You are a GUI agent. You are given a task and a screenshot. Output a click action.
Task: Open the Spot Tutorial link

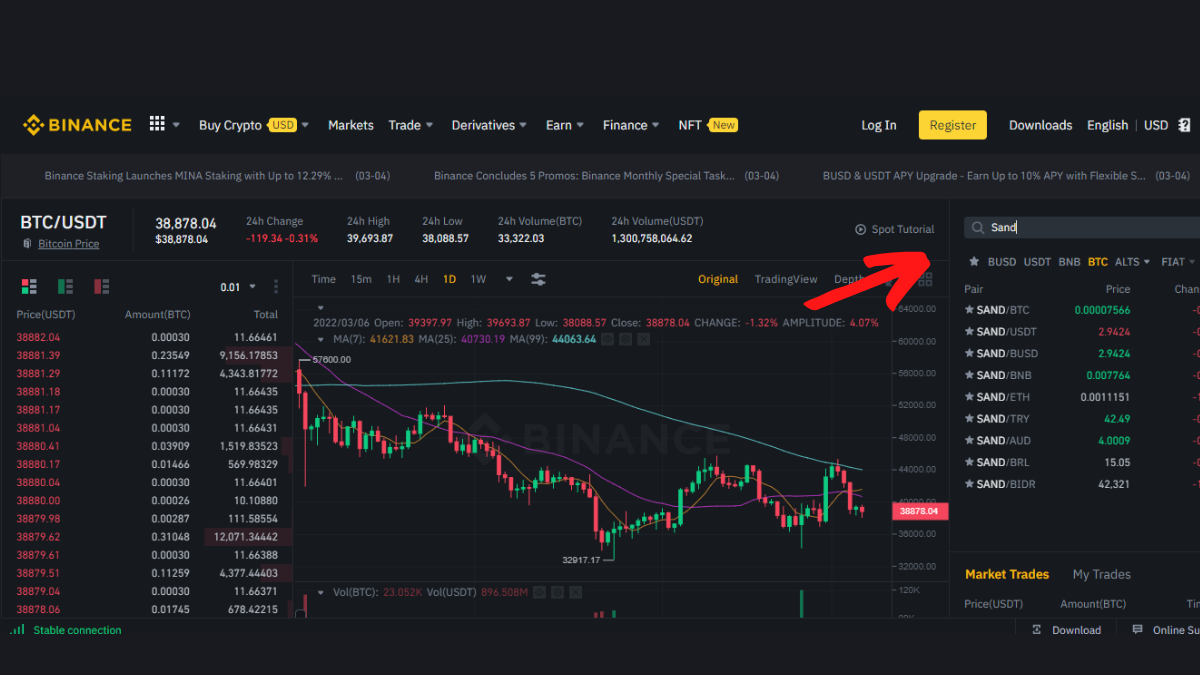tap(902, 229)
